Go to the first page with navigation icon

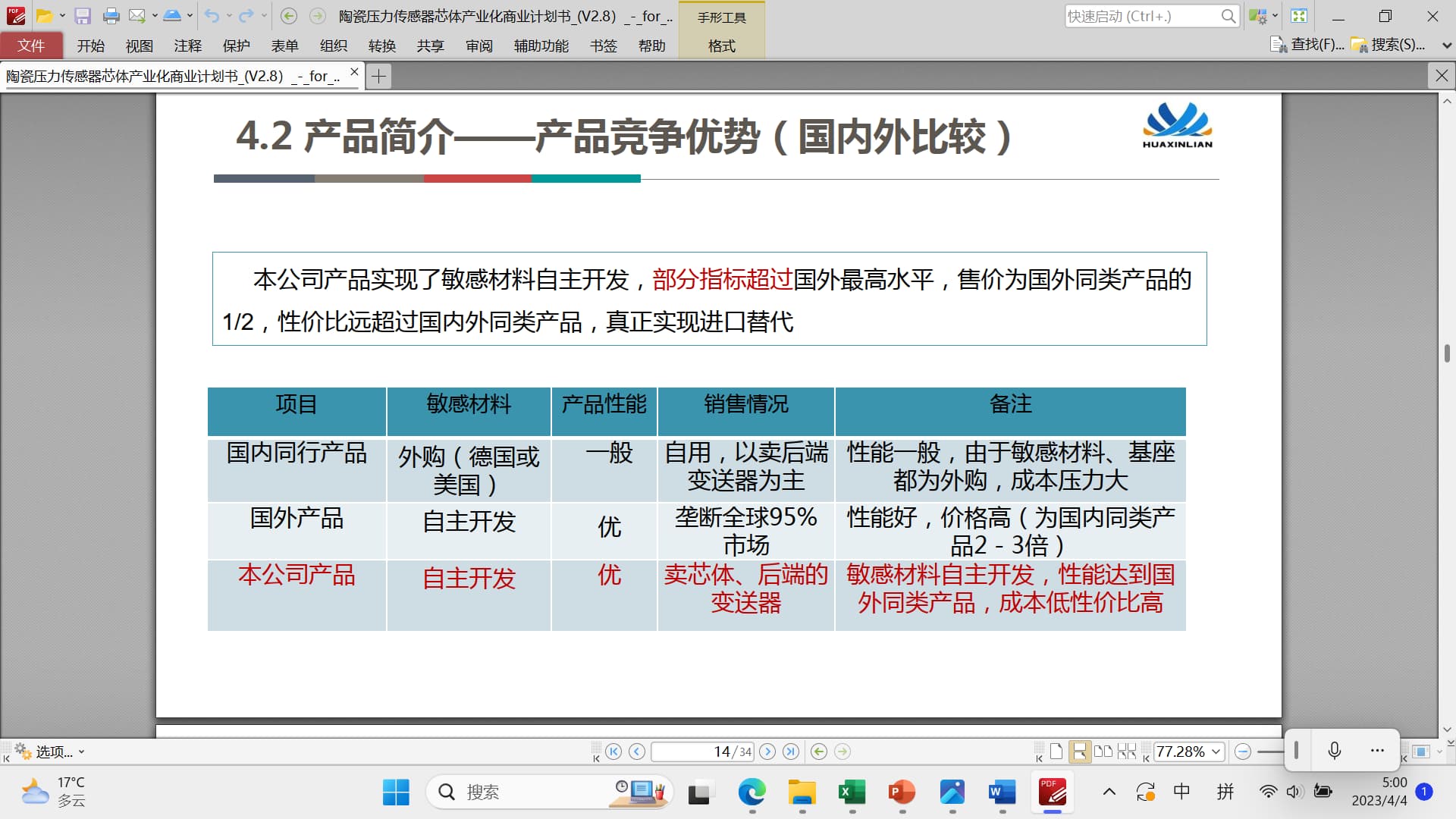613,752
